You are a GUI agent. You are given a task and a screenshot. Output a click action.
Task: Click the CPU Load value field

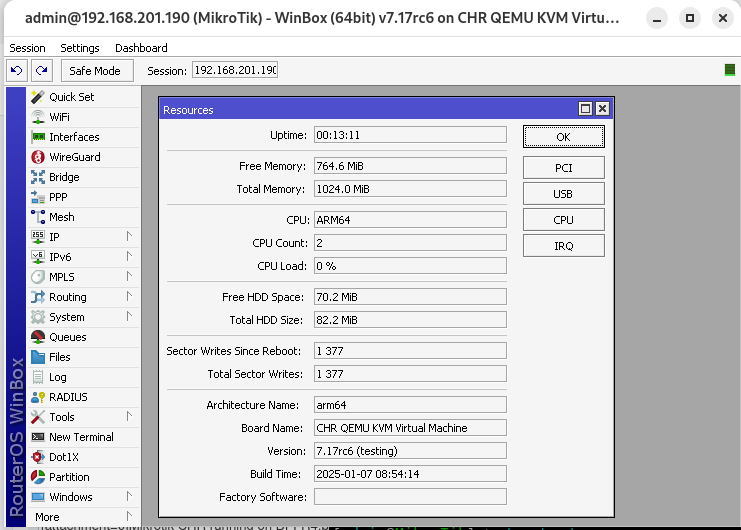410,266
